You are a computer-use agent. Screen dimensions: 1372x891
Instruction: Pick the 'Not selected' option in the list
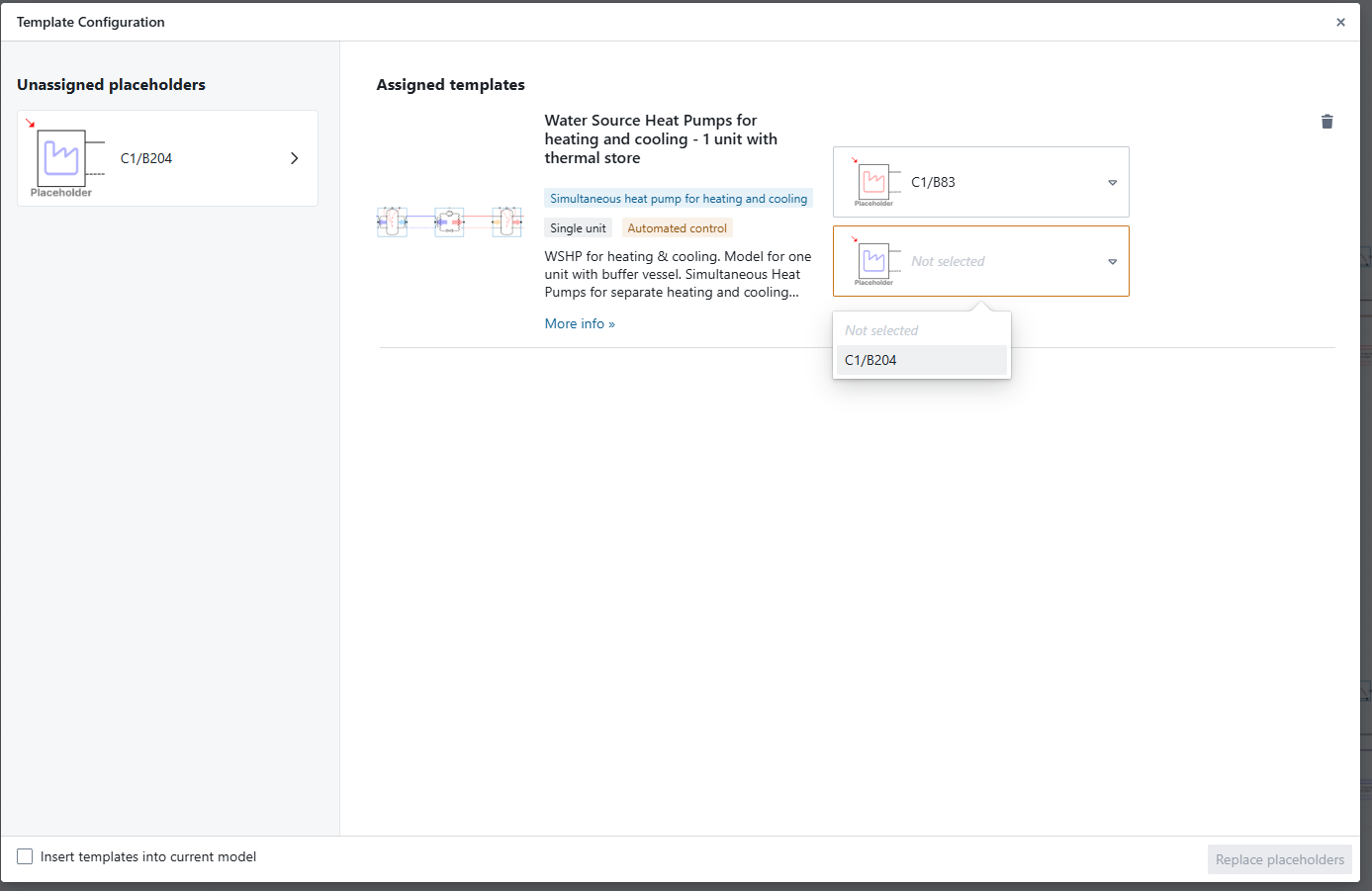(x=881, y=330)
